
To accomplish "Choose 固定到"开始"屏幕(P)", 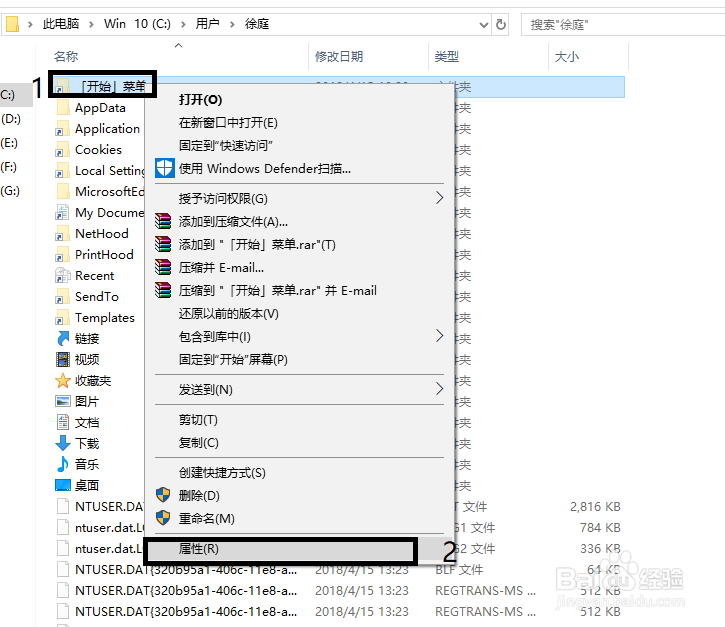I will click(x=299, y=360).
